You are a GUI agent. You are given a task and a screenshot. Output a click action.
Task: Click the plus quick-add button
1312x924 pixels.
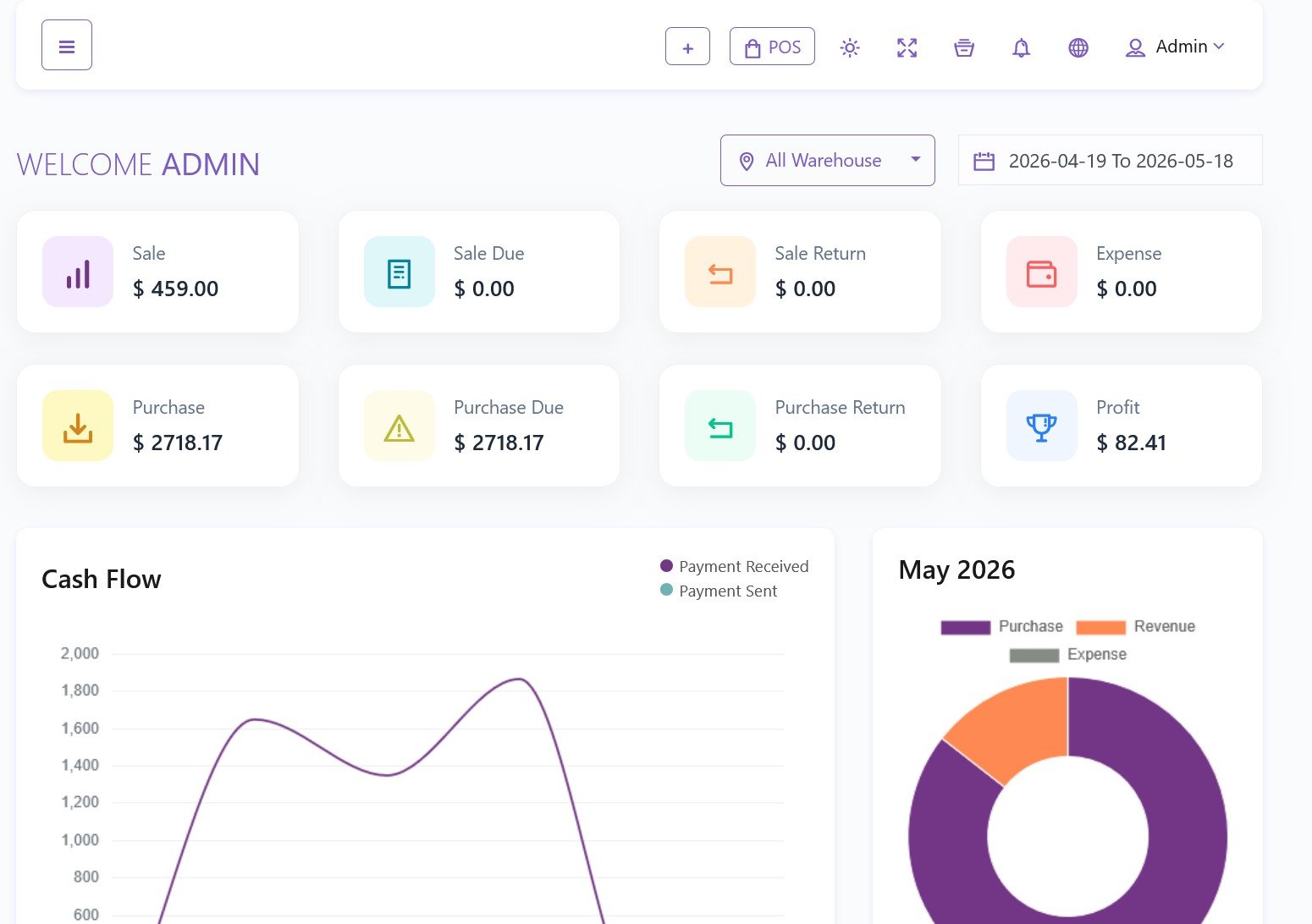point(687,47)
